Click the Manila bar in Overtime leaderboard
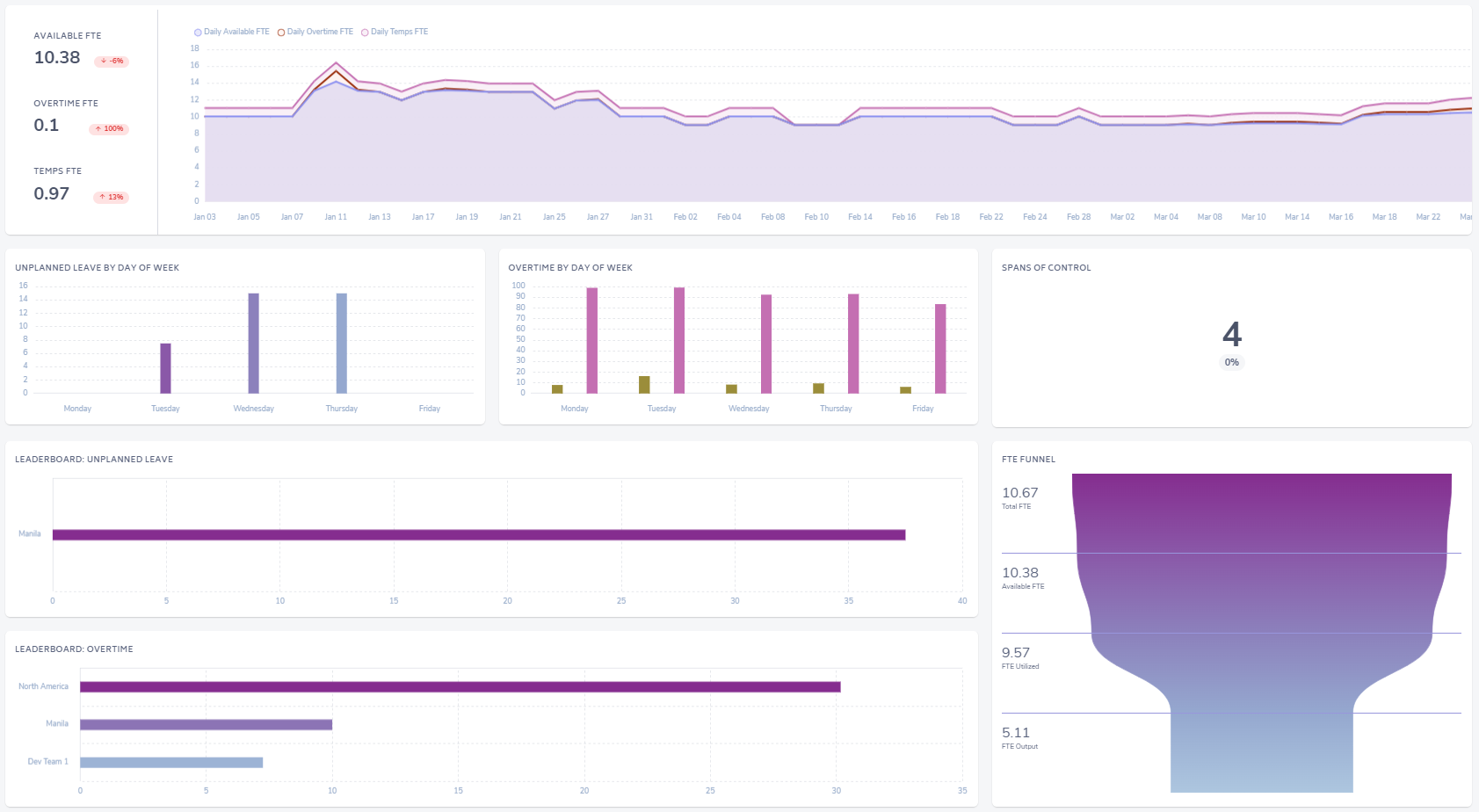The width and height of the screenshot is (1479, 812). coord(207,725)
